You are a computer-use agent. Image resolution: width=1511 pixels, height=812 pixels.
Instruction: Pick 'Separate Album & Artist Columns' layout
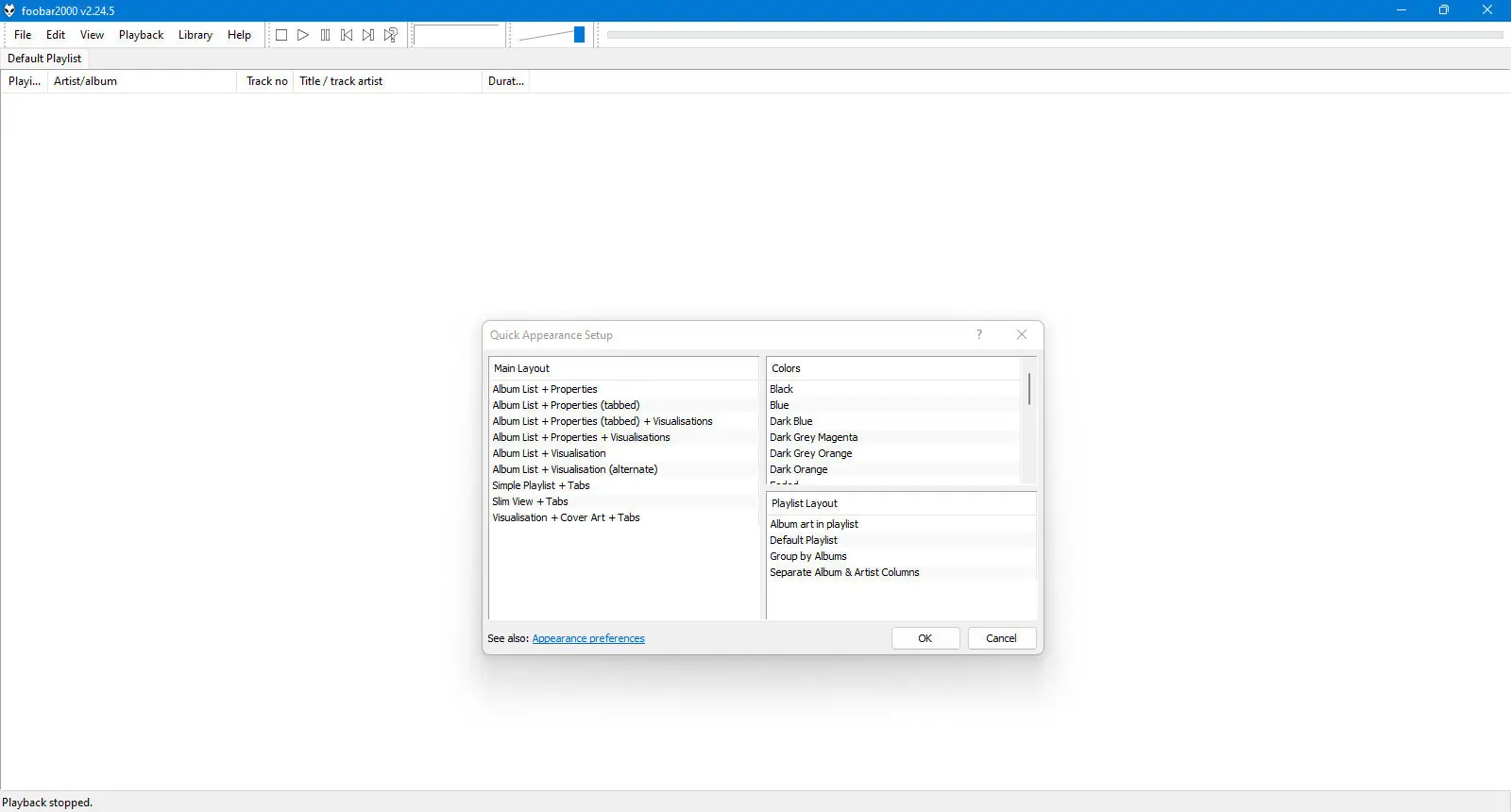pyautogui.click(x=902, y=572)
